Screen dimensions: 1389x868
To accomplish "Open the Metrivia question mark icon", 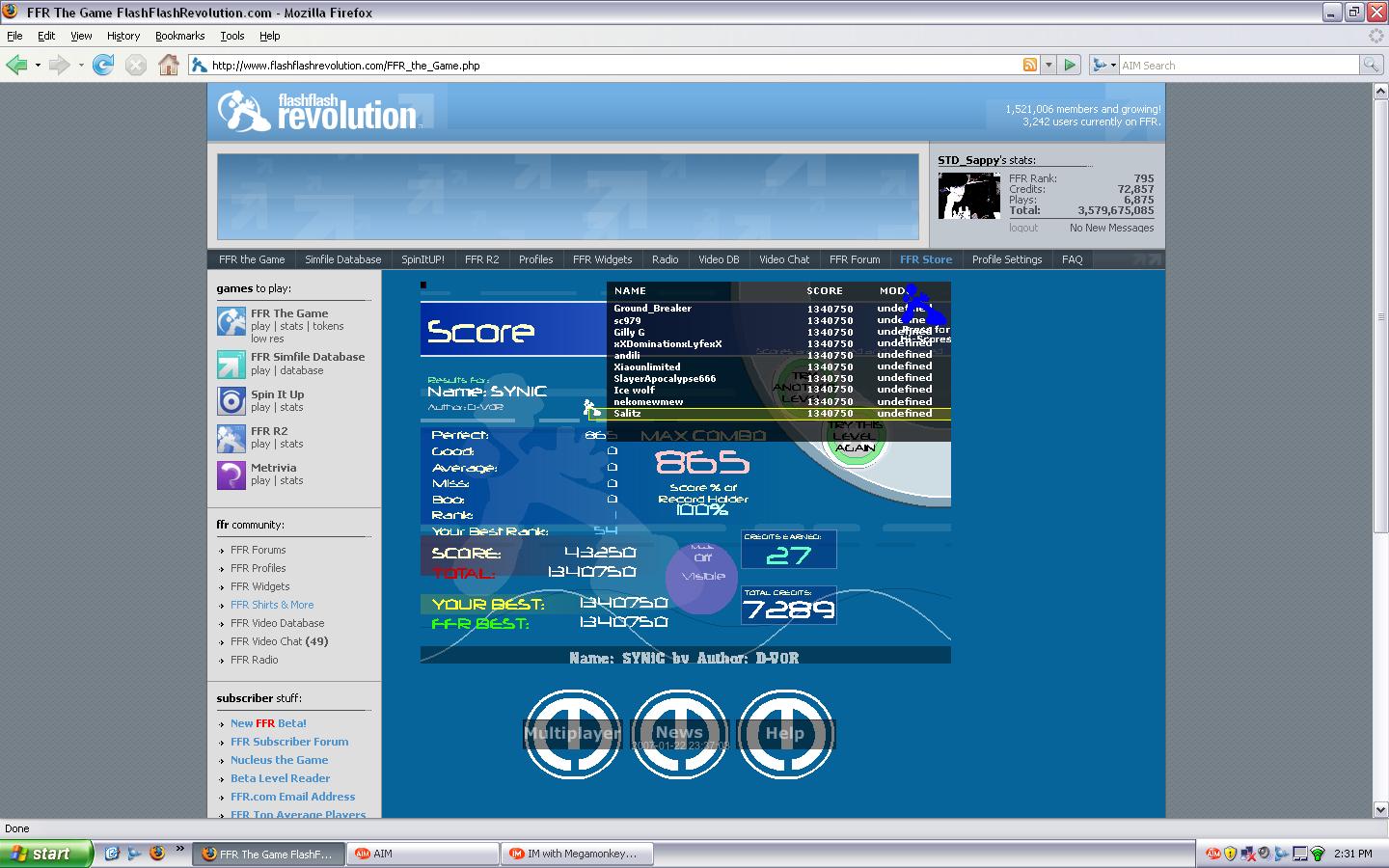I will coord(231,475).
